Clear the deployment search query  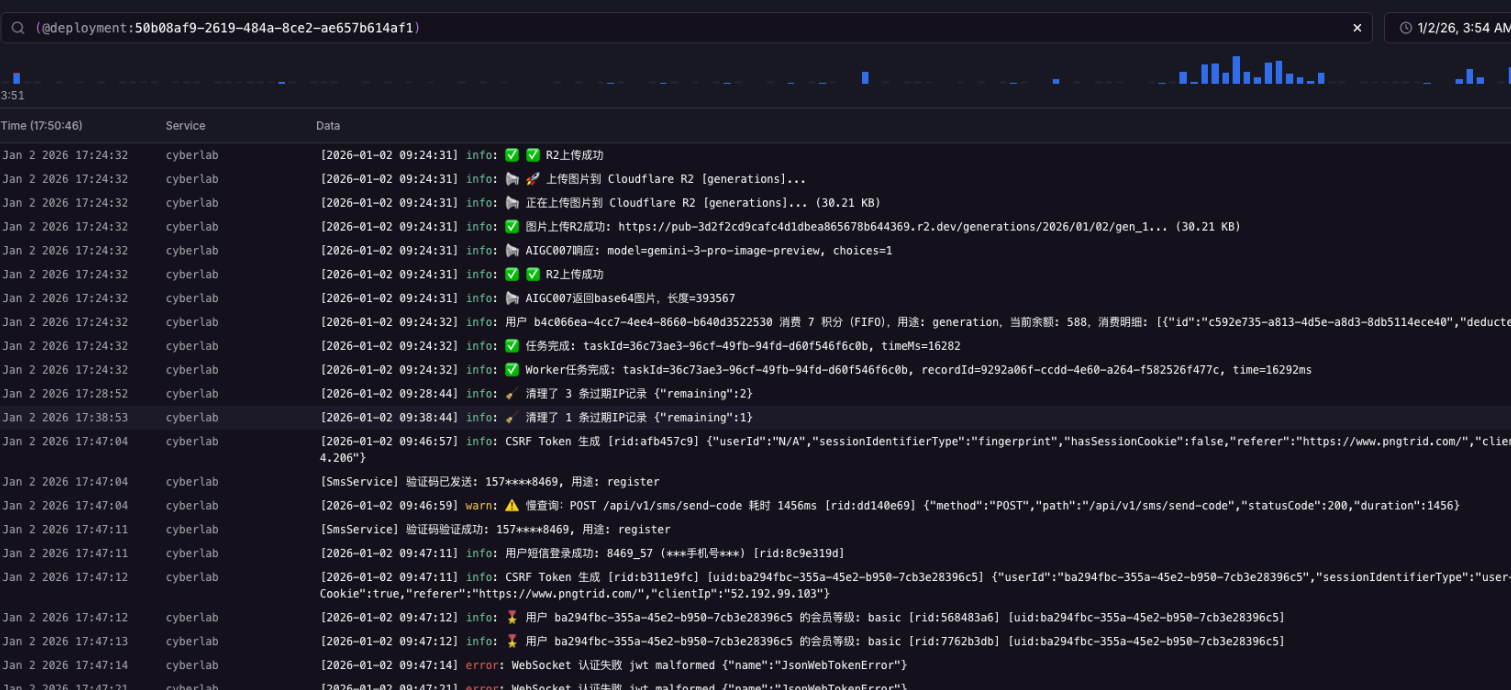coord(1357,28)
